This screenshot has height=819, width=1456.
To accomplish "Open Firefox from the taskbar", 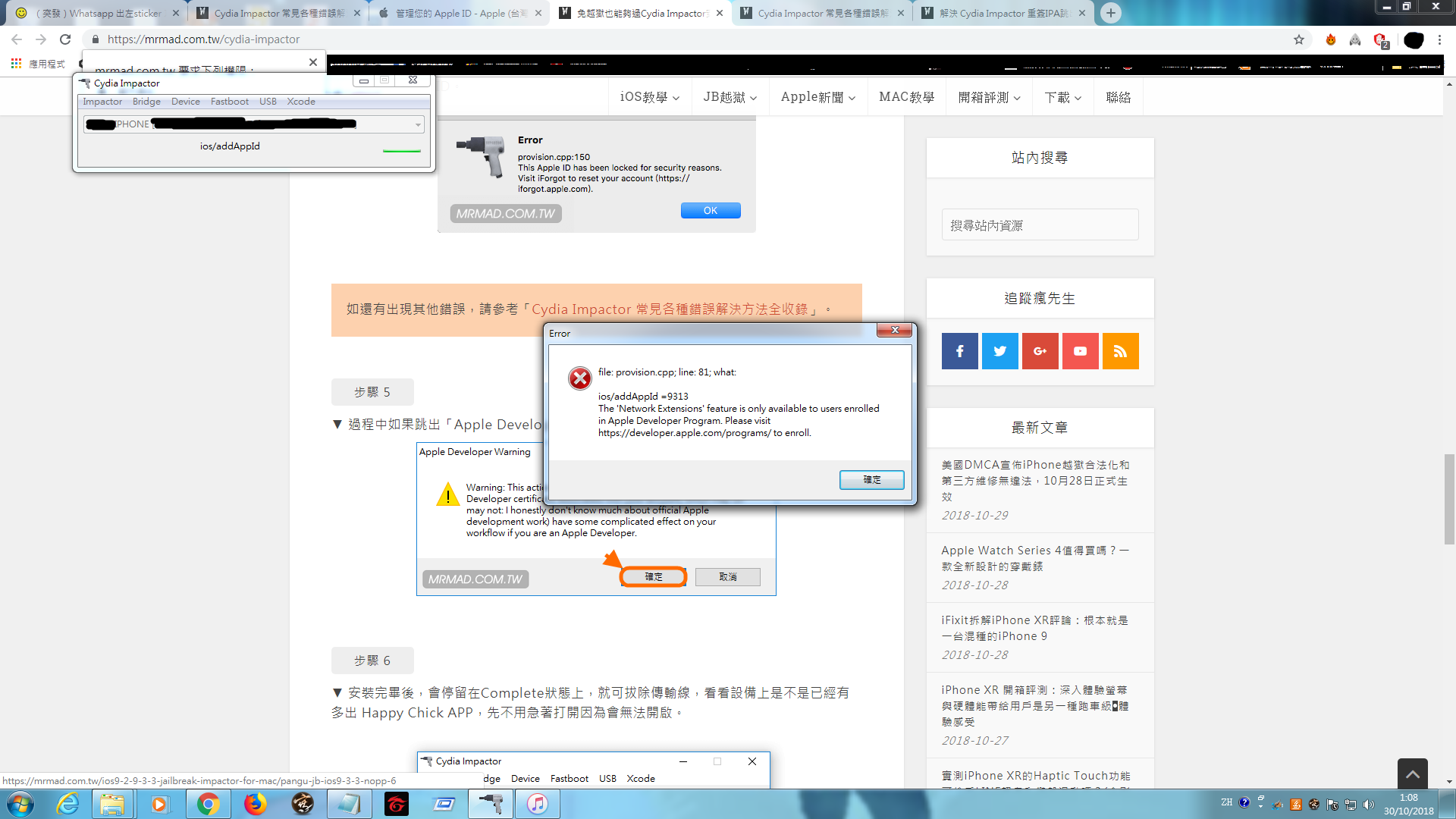I will 256,804.
